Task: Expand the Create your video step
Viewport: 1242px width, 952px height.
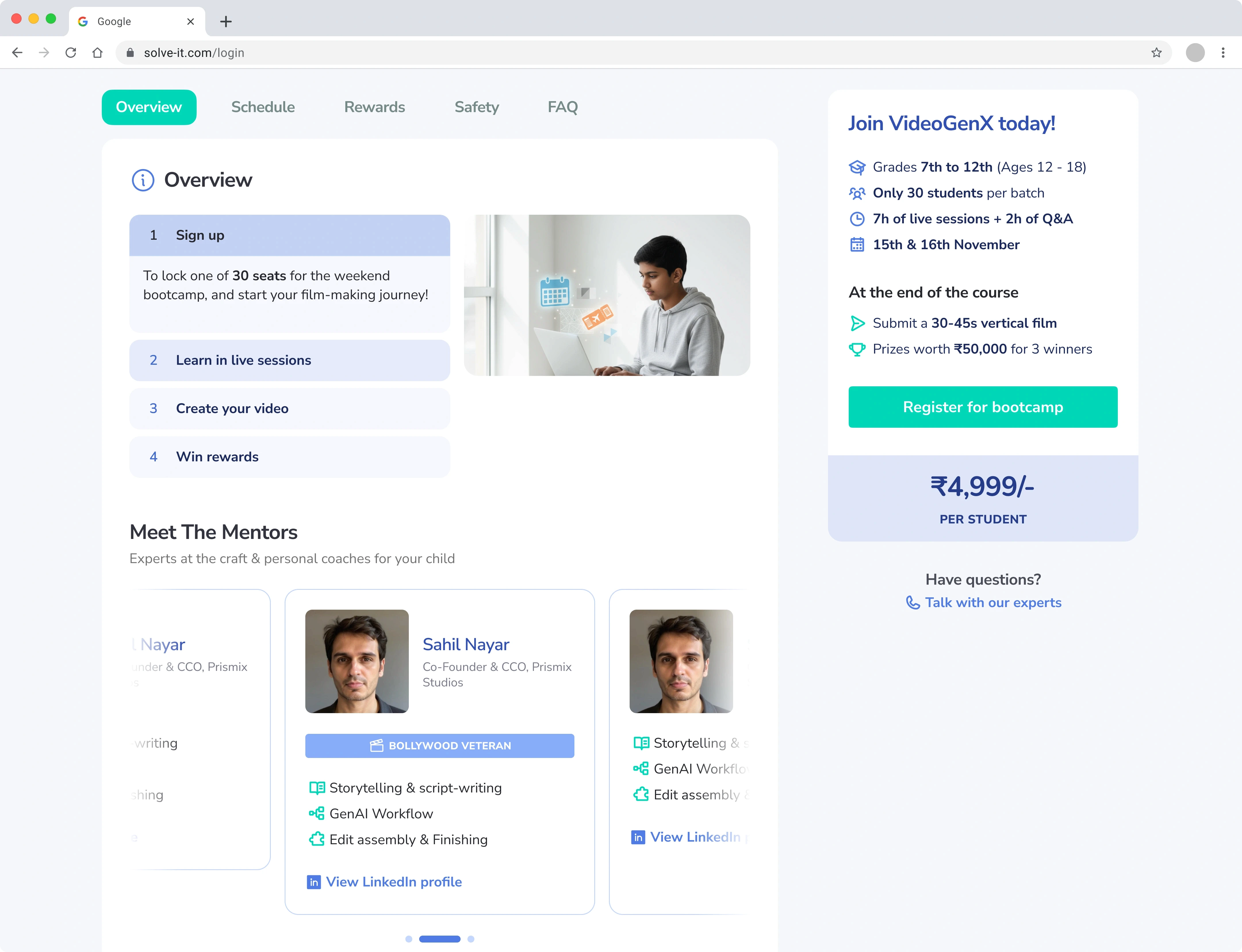Action: [289, 408]
